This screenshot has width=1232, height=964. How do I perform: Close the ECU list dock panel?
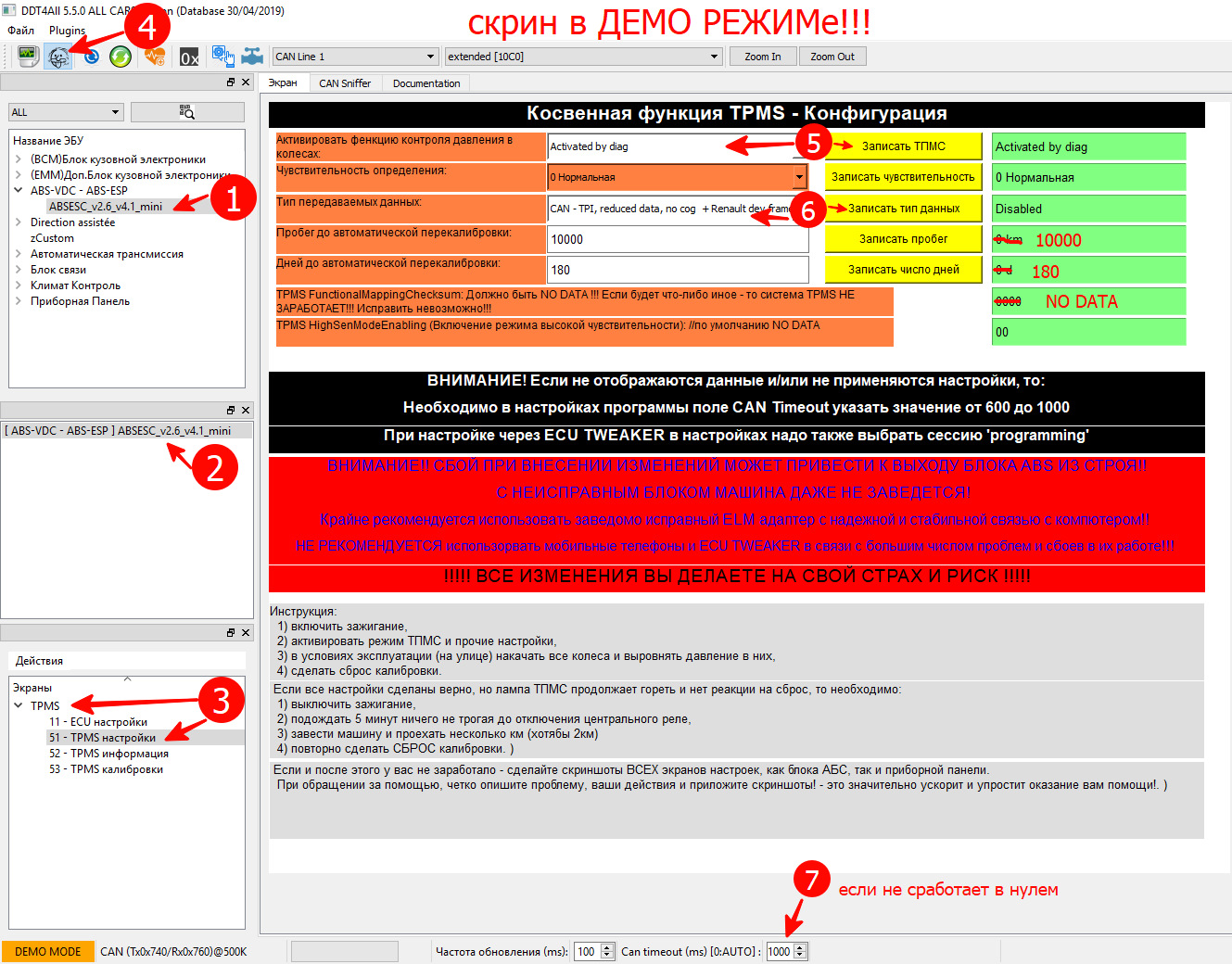(246, 82)
